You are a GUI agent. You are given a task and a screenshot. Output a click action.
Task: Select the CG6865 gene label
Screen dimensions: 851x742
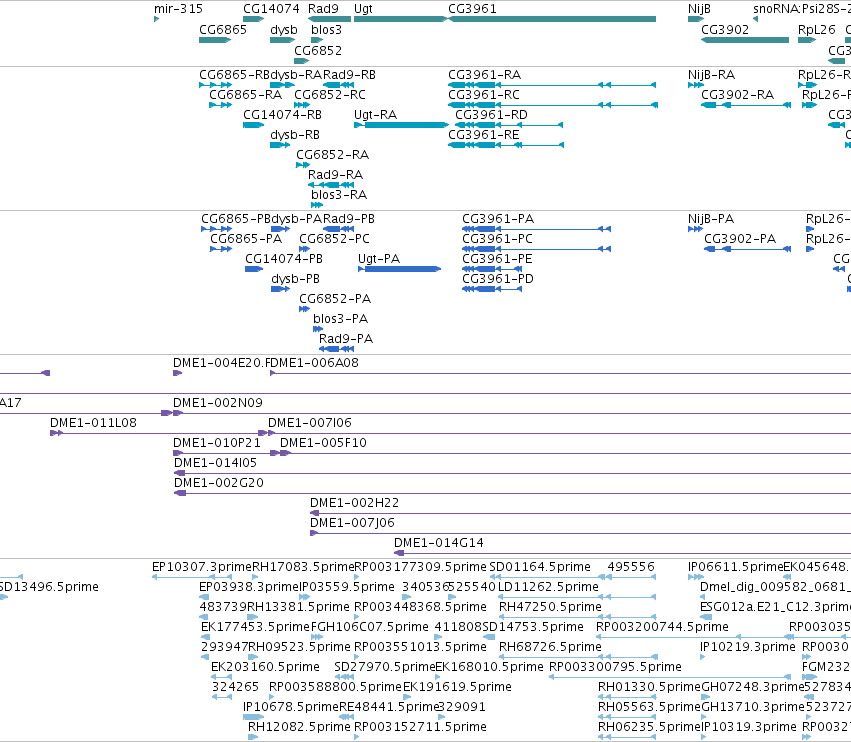point(223,29)
